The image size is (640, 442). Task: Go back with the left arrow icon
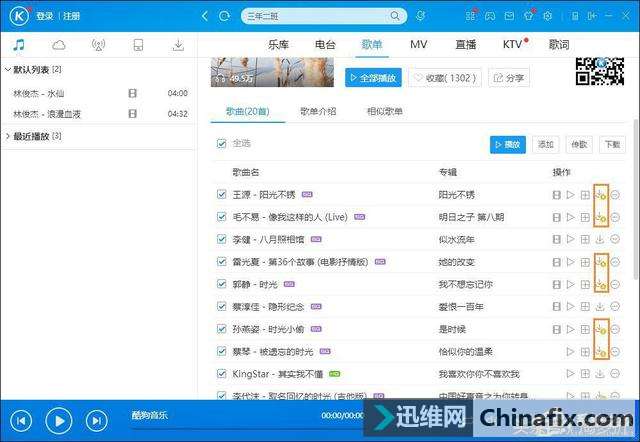click(205, 16)
